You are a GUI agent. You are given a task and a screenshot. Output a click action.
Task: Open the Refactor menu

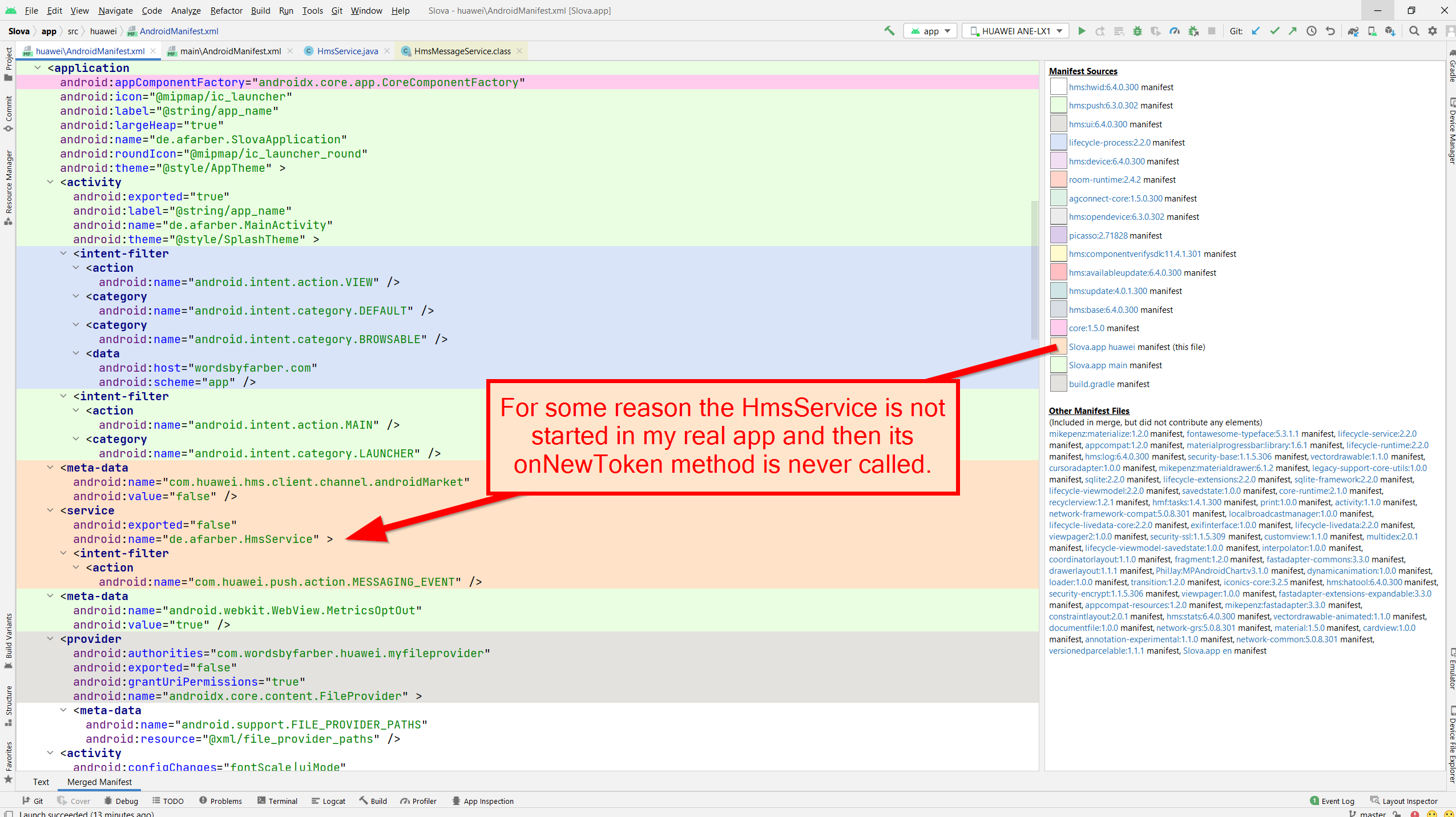(226, 10)
